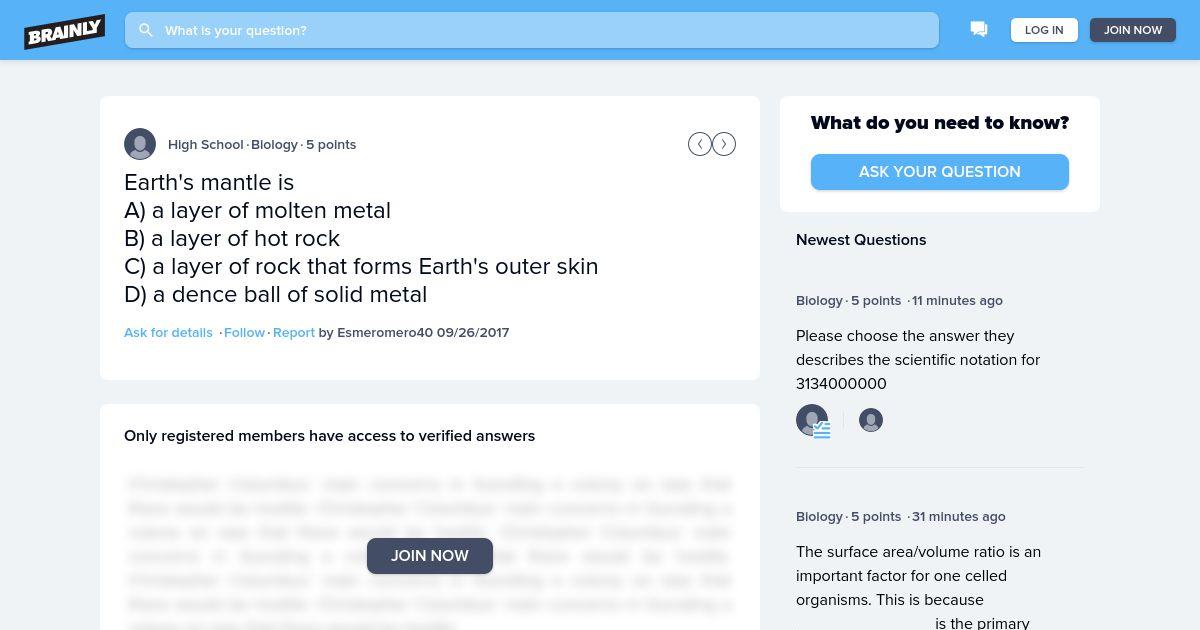Image resolution: width=1200 pixels, height=630 pixels.
Task: Open the messages chat icon
Action: [979, 30]
